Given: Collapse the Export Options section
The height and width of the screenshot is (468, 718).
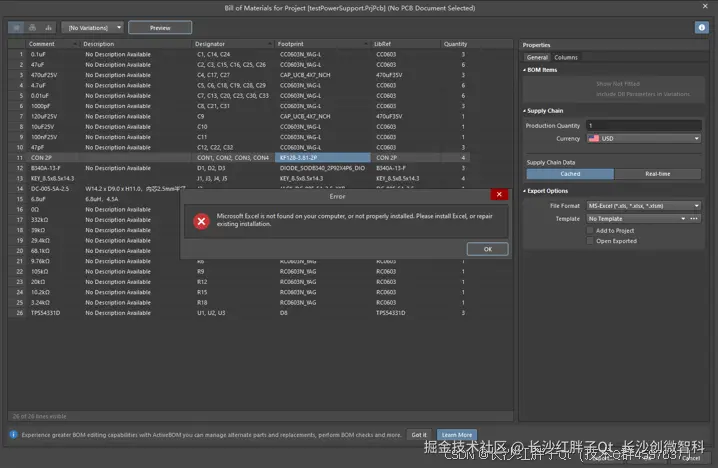Looking at the screenshot, I should coord(524,191).
